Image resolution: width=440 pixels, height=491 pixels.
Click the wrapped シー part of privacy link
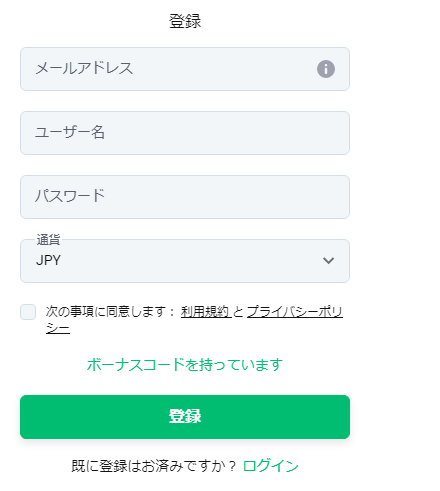(58, 328)
